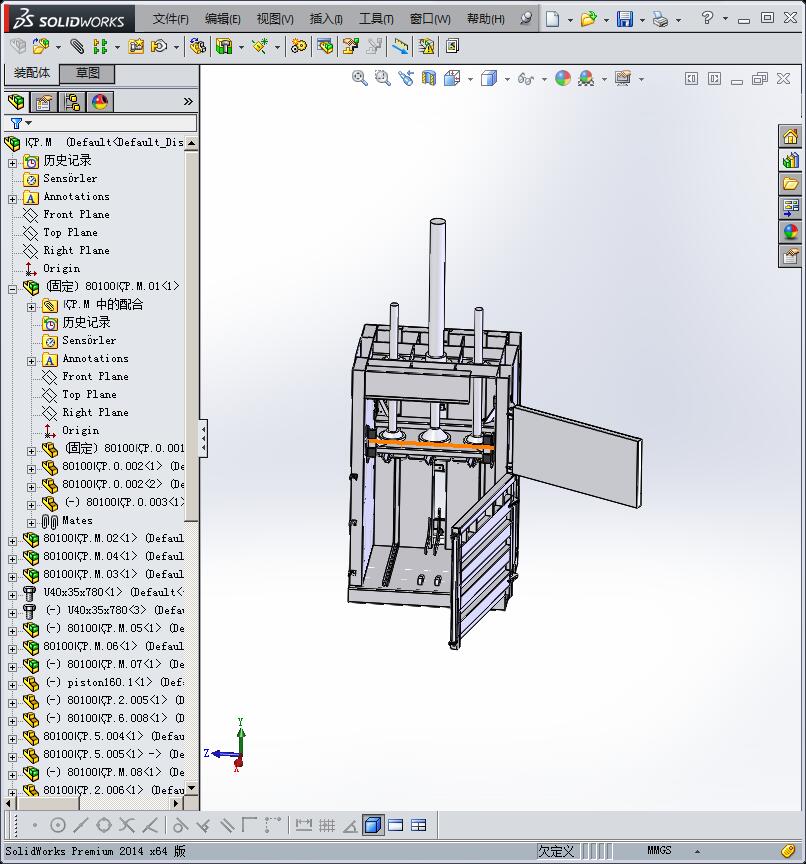Select the DisplayManager color wheel tab icon

tap(100, 102)
